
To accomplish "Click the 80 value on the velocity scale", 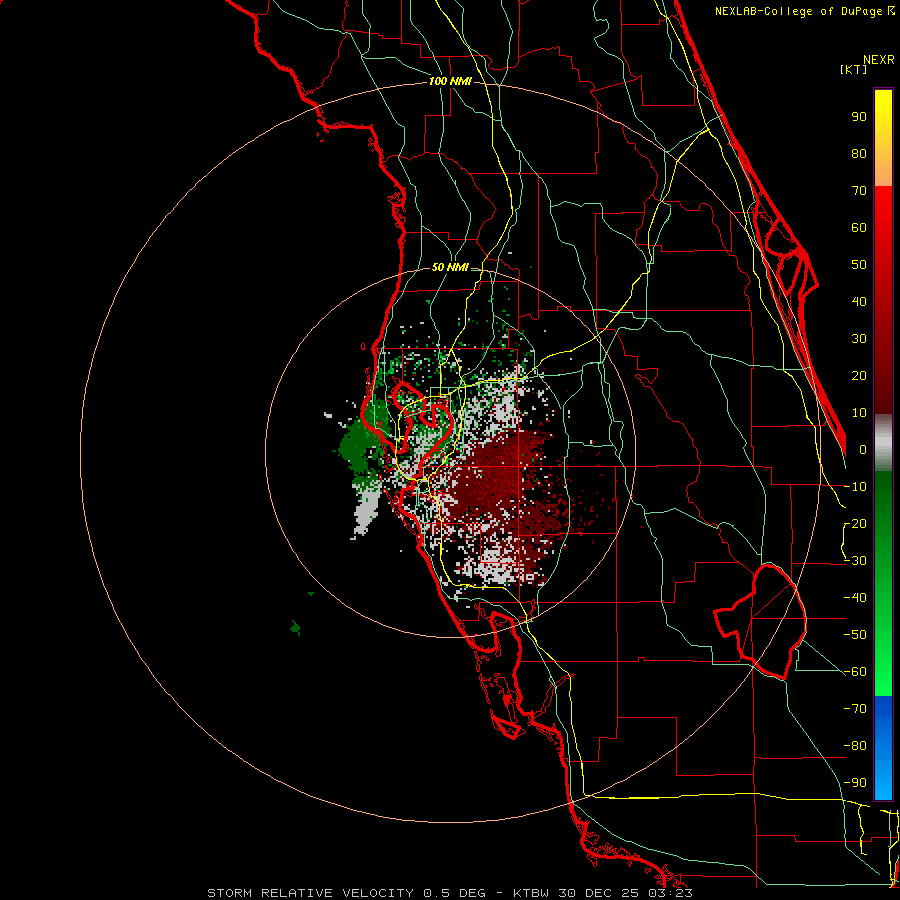I will pyautogui.click(x=859, y=154).
